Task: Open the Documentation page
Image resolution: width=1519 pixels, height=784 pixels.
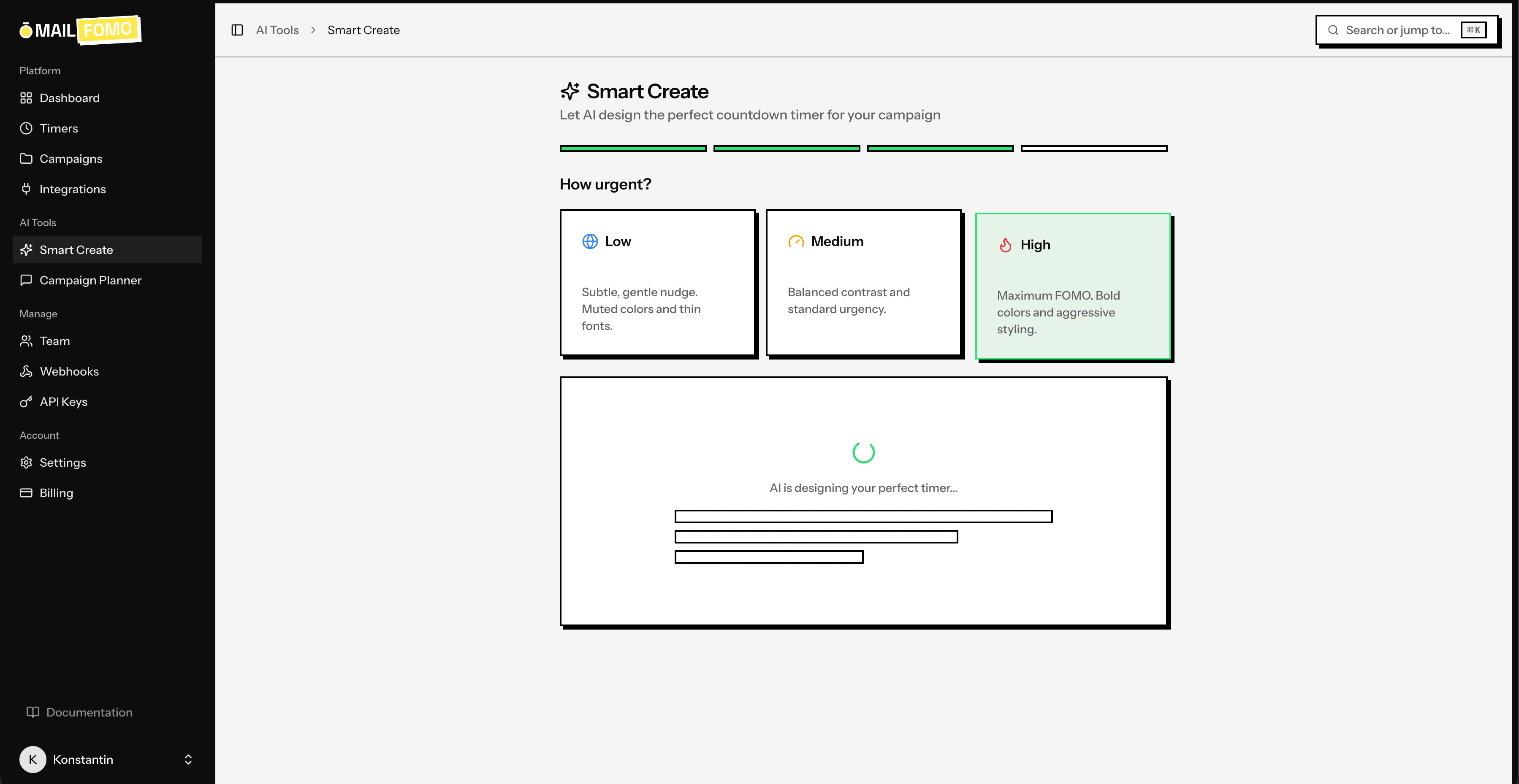Action: click(x=89, y=712)
